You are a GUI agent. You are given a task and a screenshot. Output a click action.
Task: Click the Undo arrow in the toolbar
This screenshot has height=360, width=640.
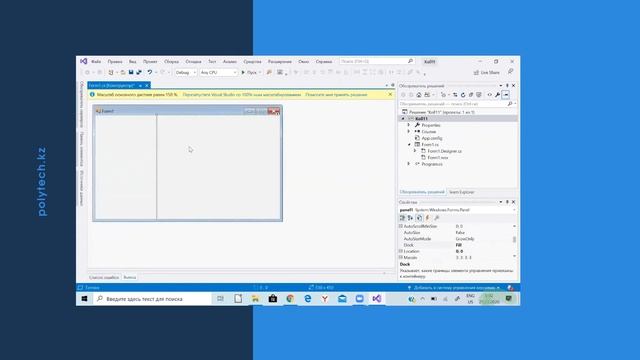click(150, 72)
